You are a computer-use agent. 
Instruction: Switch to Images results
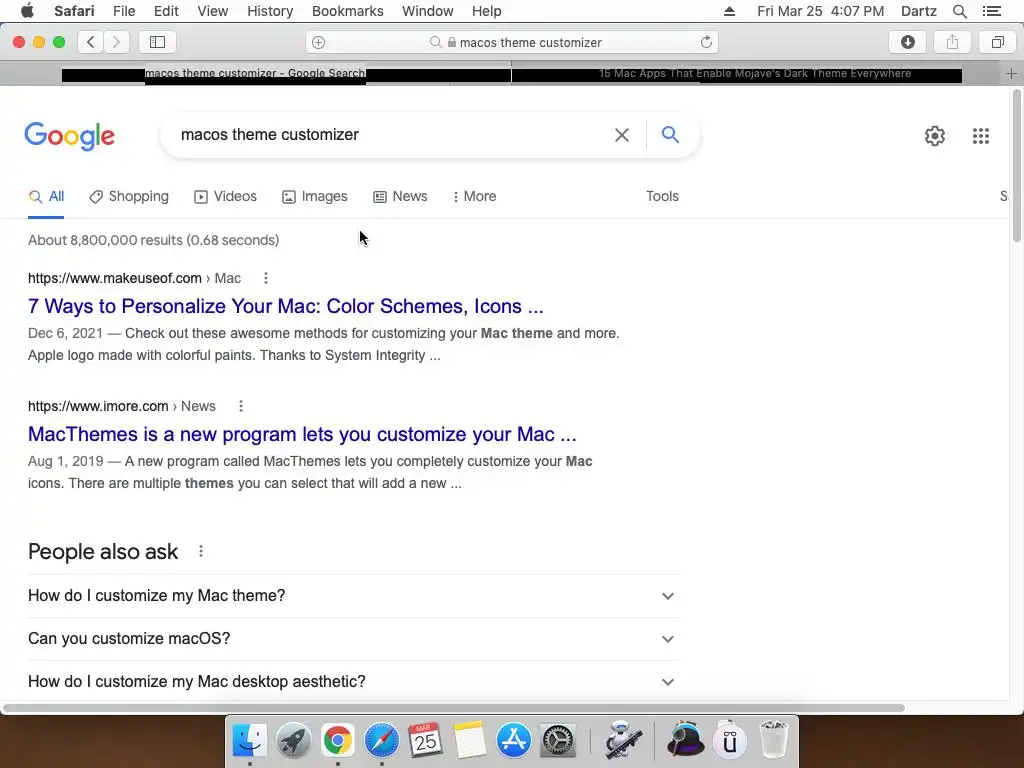tap(315, 197)
